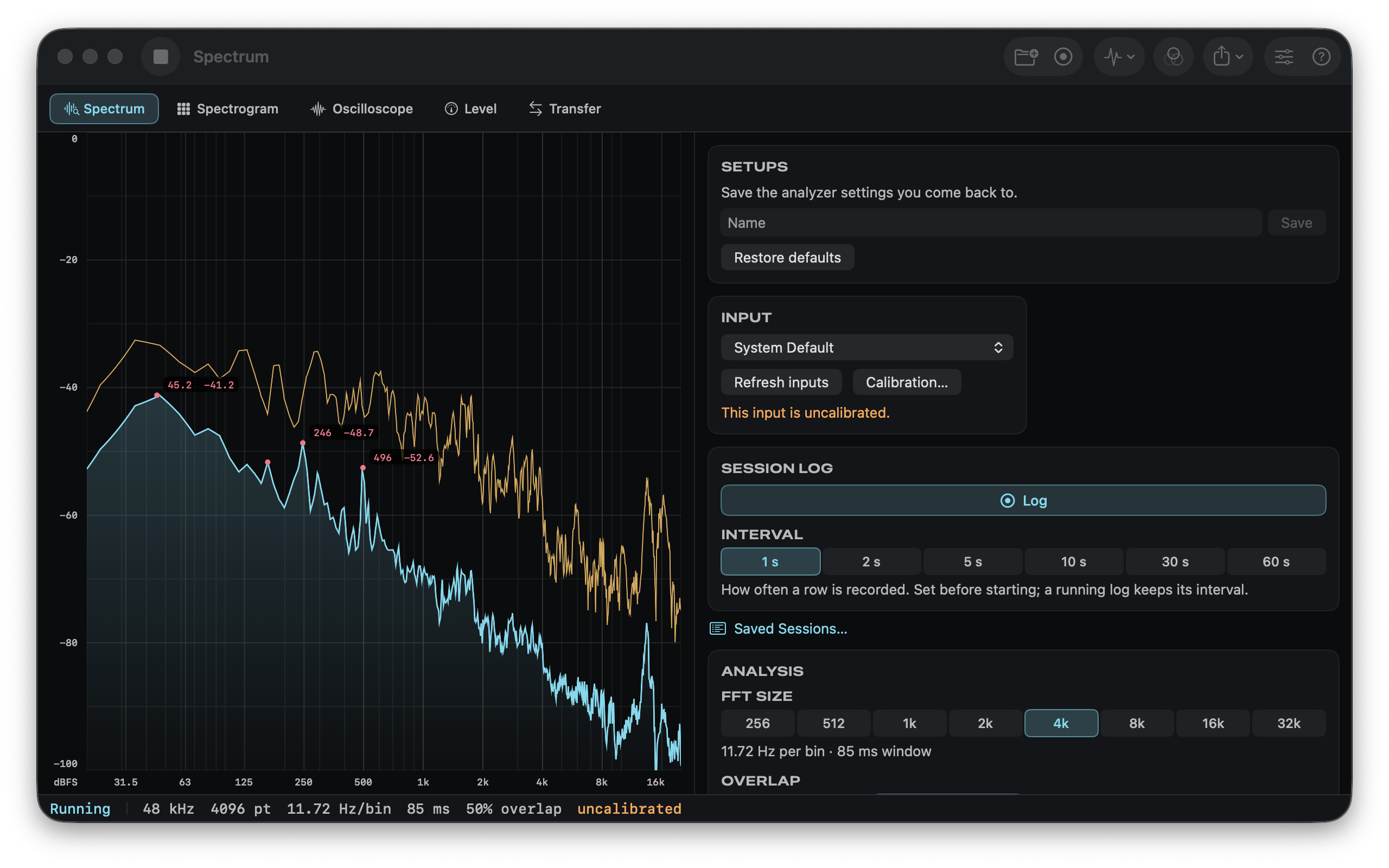Set FFT size to 4k
Screen dimensions: 1389x868
[x=1061, y=723]
